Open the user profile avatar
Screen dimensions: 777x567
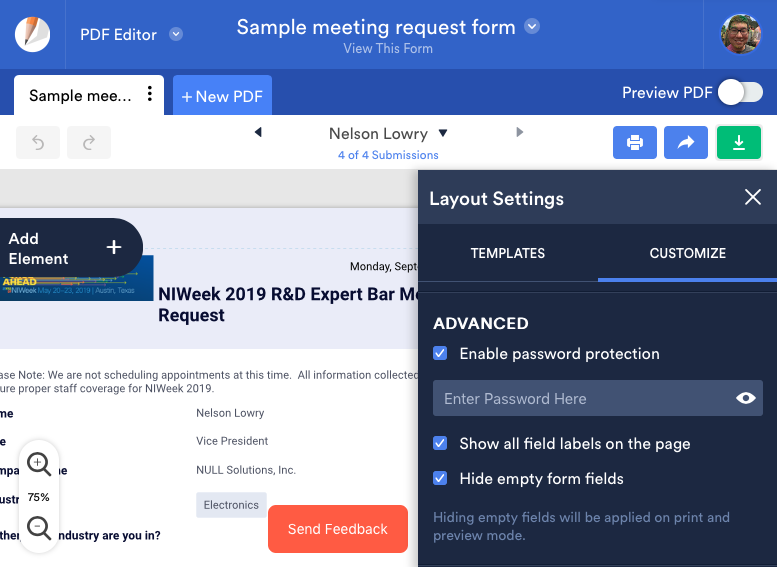pos(740,34)
